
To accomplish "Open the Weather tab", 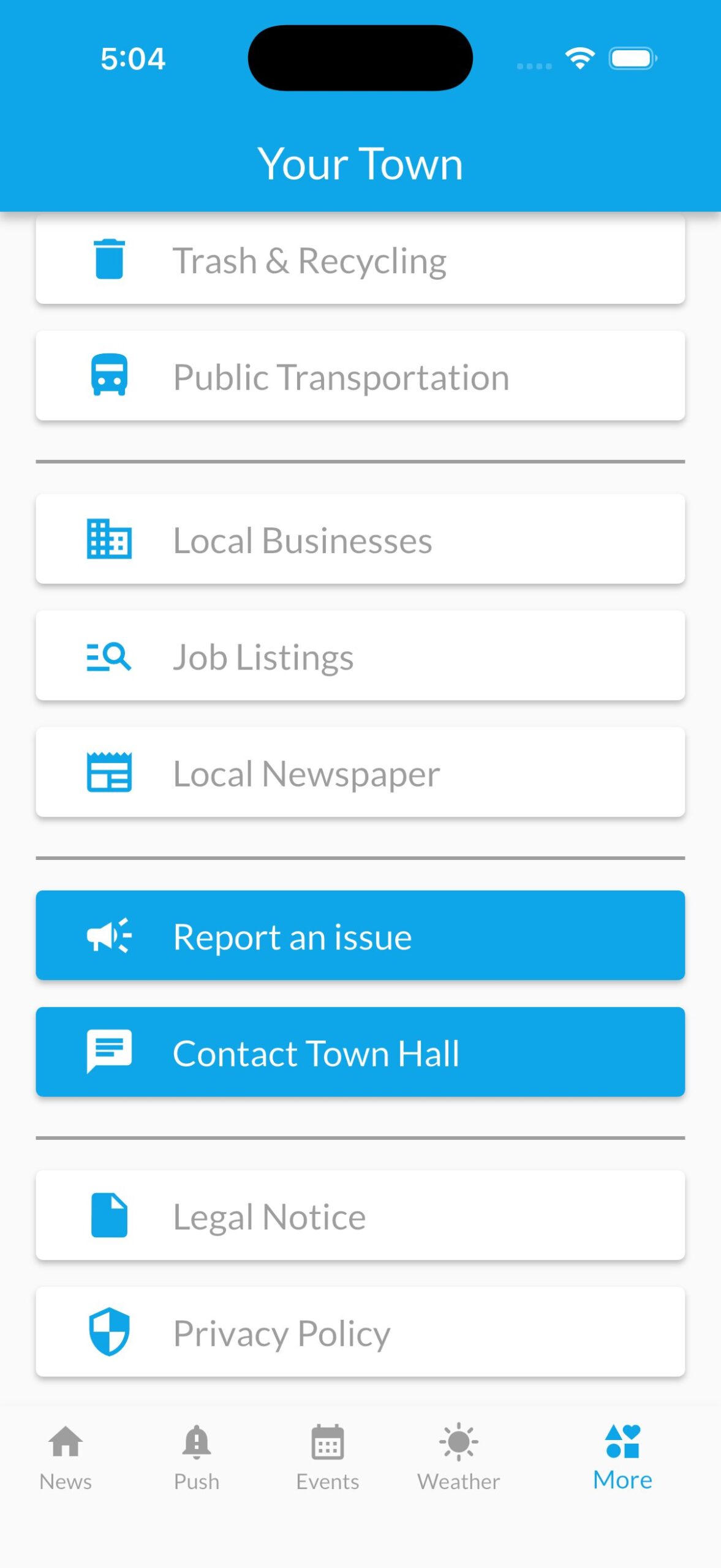I will (x=458, y=1457).
